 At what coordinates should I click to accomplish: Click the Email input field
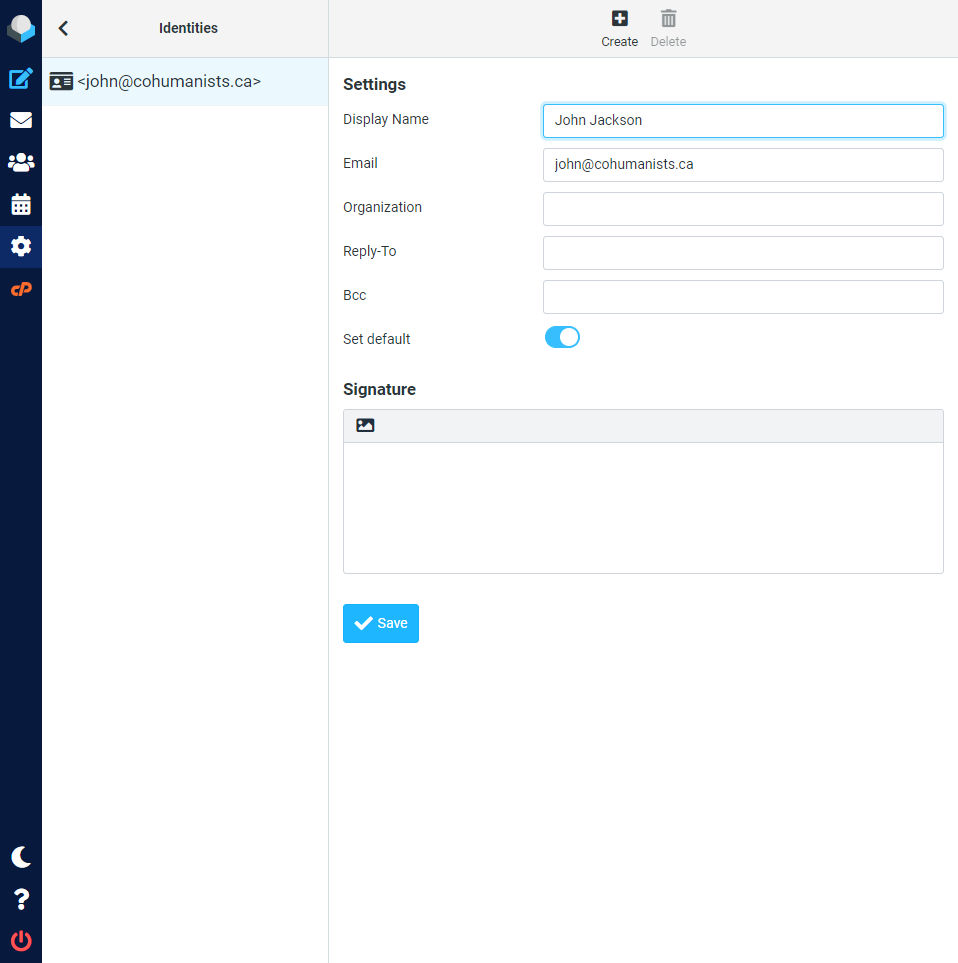pyautogui.click(x=743, y=165)
